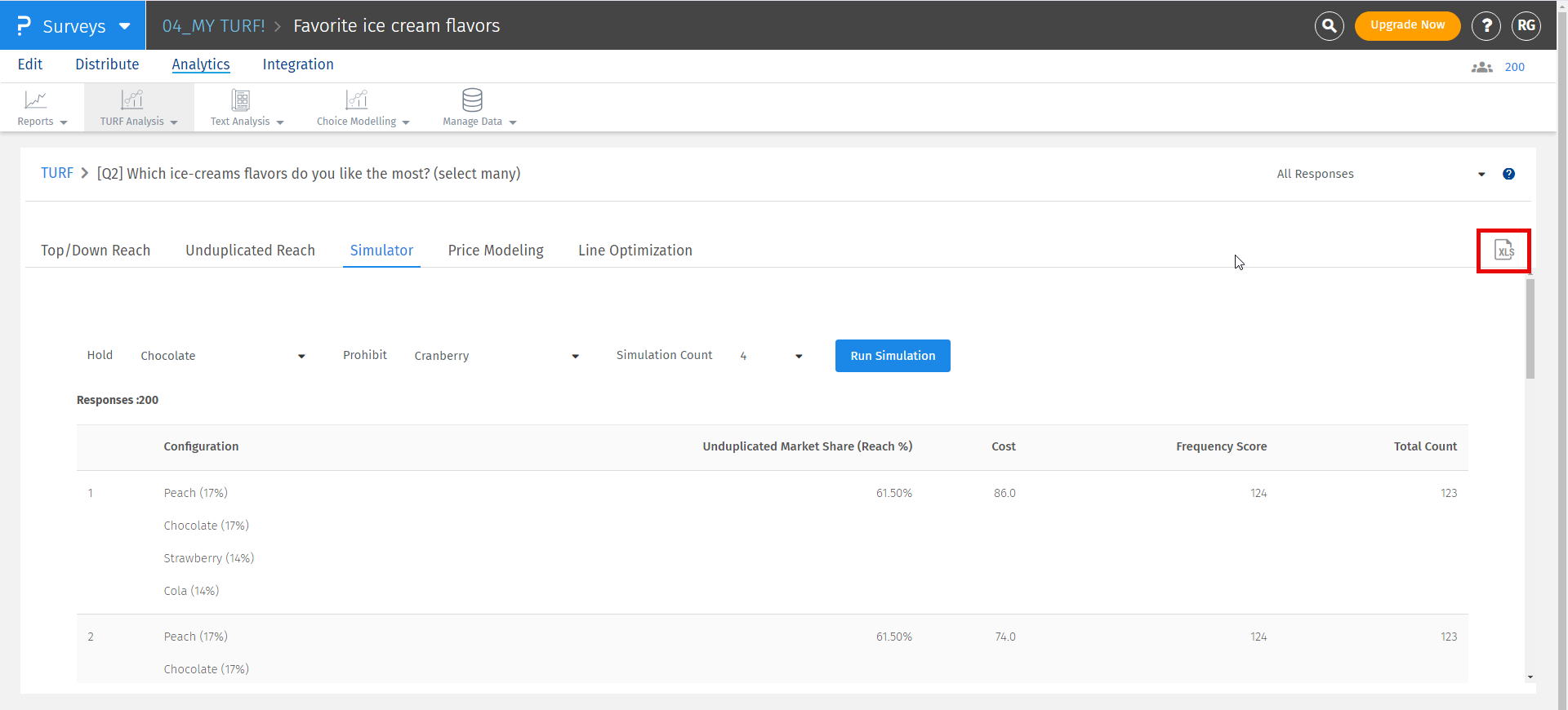Click the help question mark icon in header
Screen dimensions: 1568x710
1486,26
